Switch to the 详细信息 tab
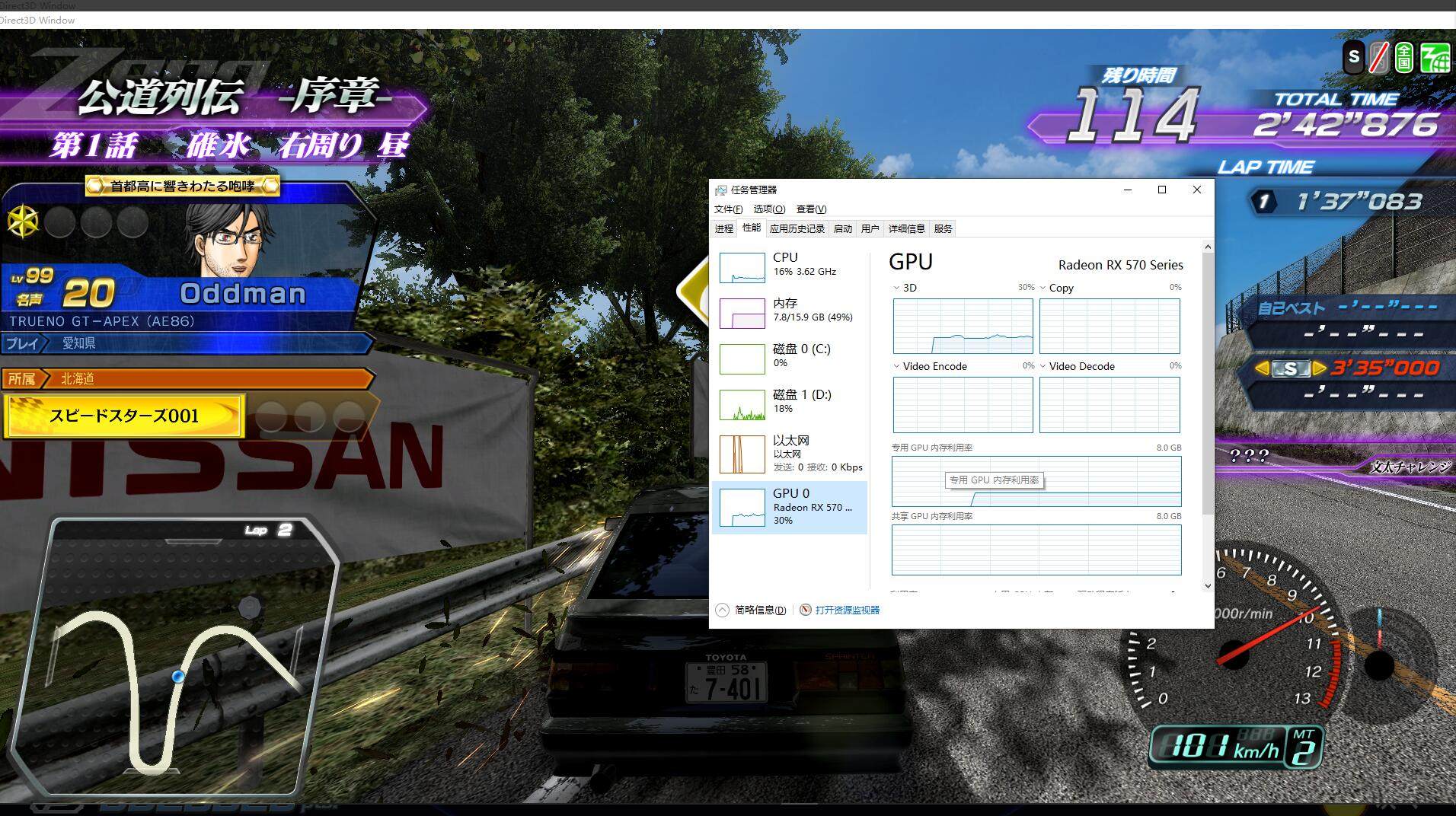The image size is (1456, 816). pyautogui.click(x=906, y=228)
